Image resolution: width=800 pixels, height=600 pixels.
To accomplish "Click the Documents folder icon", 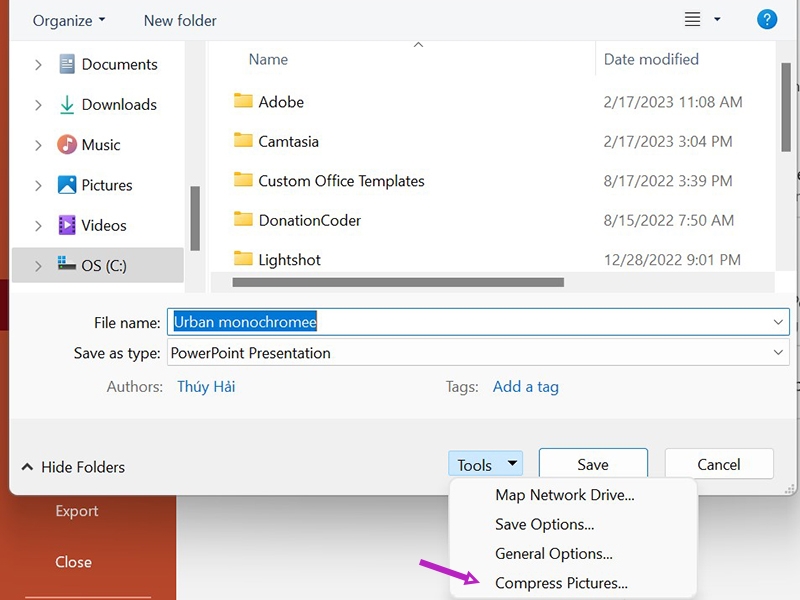I will coord(67,64).
